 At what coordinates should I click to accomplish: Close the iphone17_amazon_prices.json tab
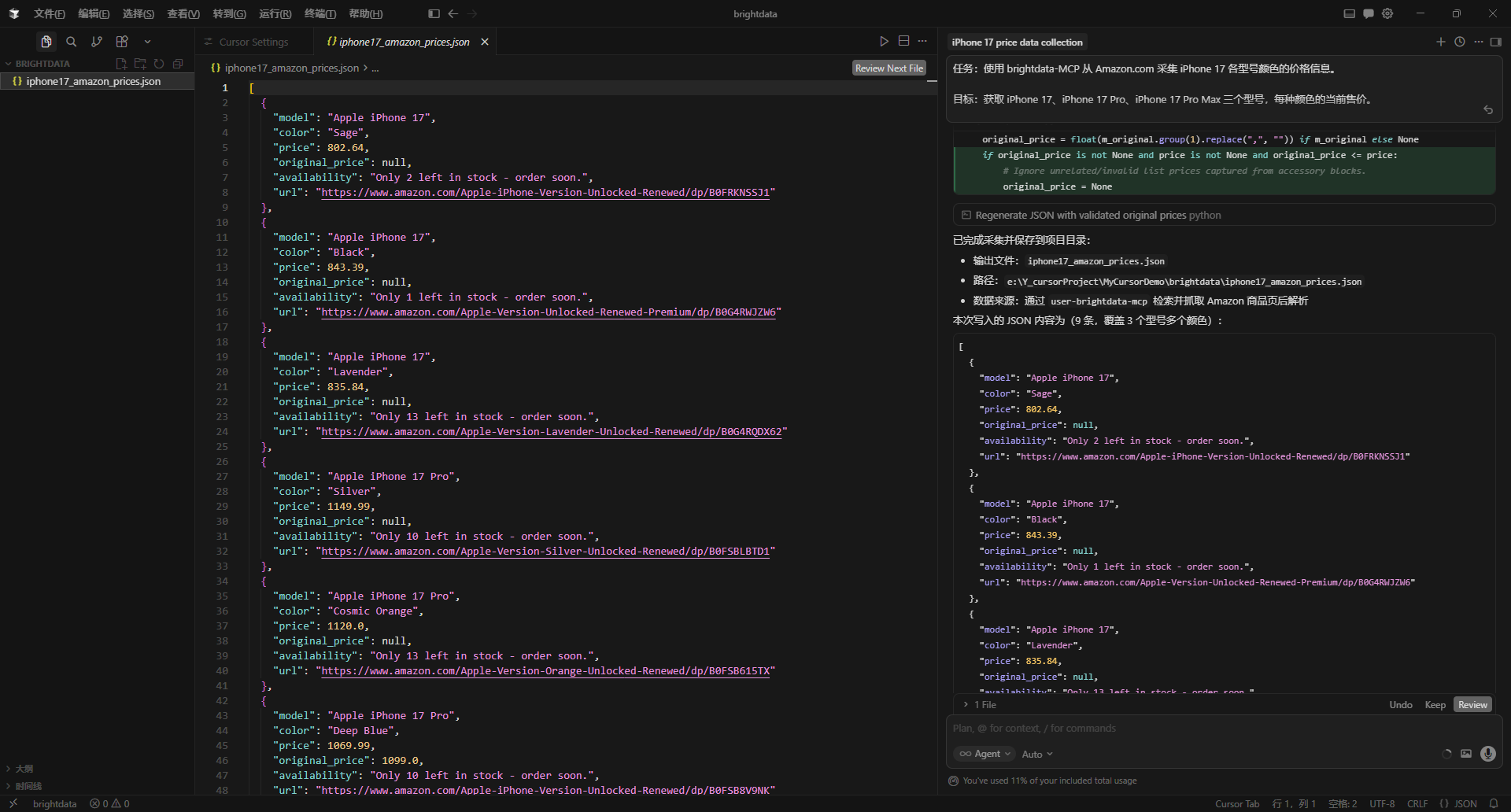[485, 42]
